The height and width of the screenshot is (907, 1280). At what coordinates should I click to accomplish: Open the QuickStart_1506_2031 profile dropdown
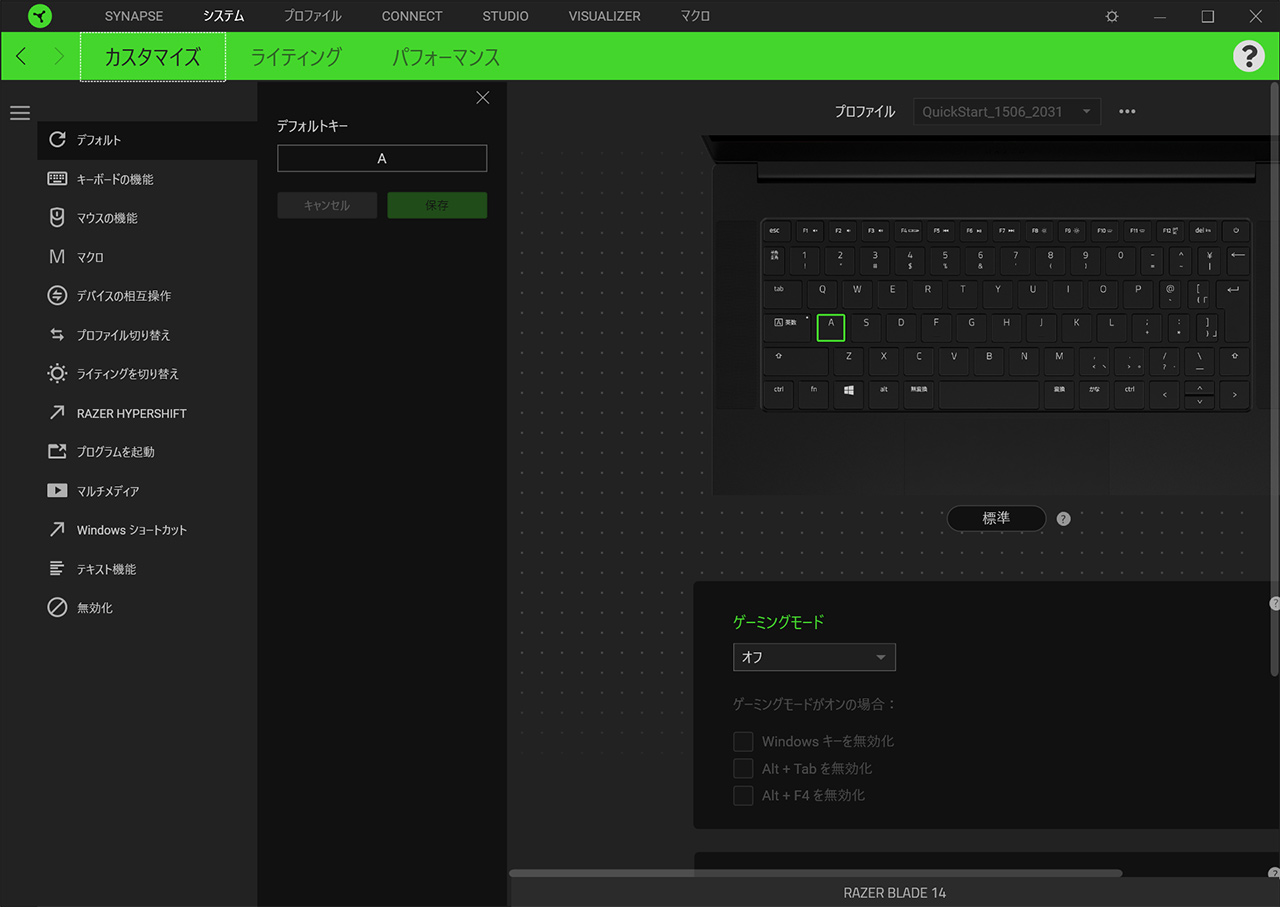1007,112
